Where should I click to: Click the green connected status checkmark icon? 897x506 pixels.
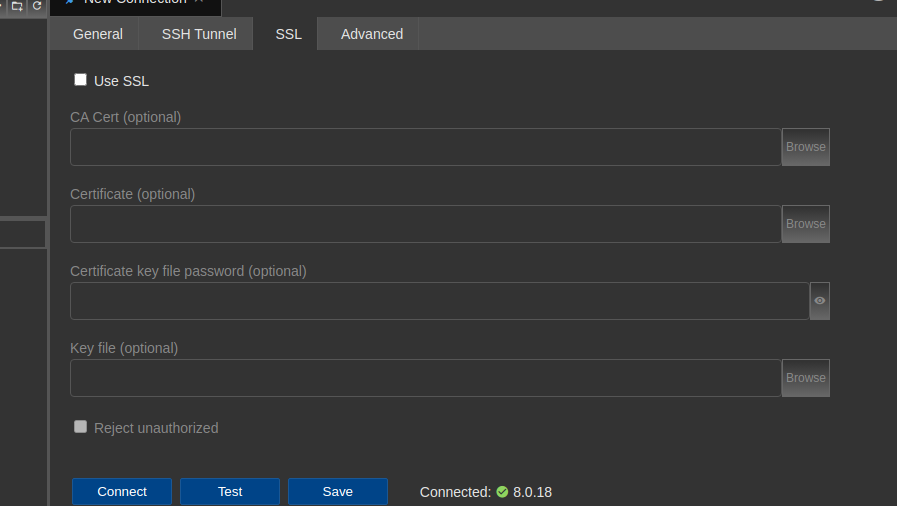pos(502,492)
